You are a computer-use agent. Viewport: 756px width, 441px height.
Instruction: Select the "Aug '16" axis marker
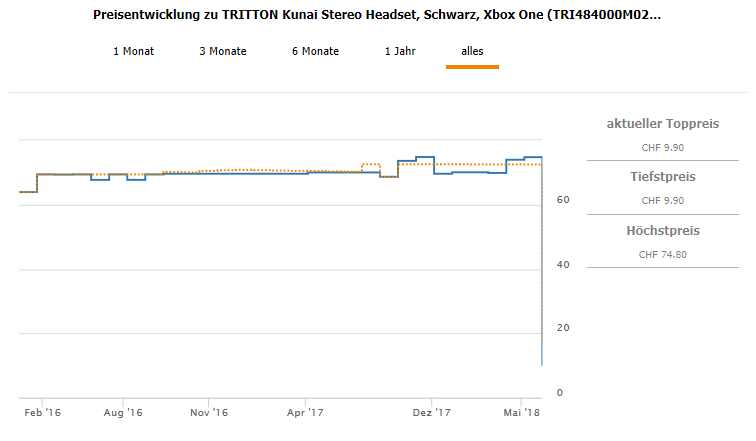click(123, 412)
